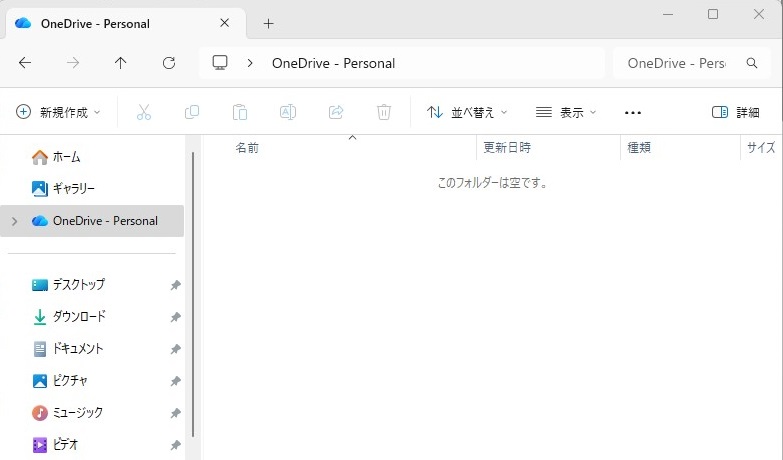Open a new tab with plus button

[268, 23]
